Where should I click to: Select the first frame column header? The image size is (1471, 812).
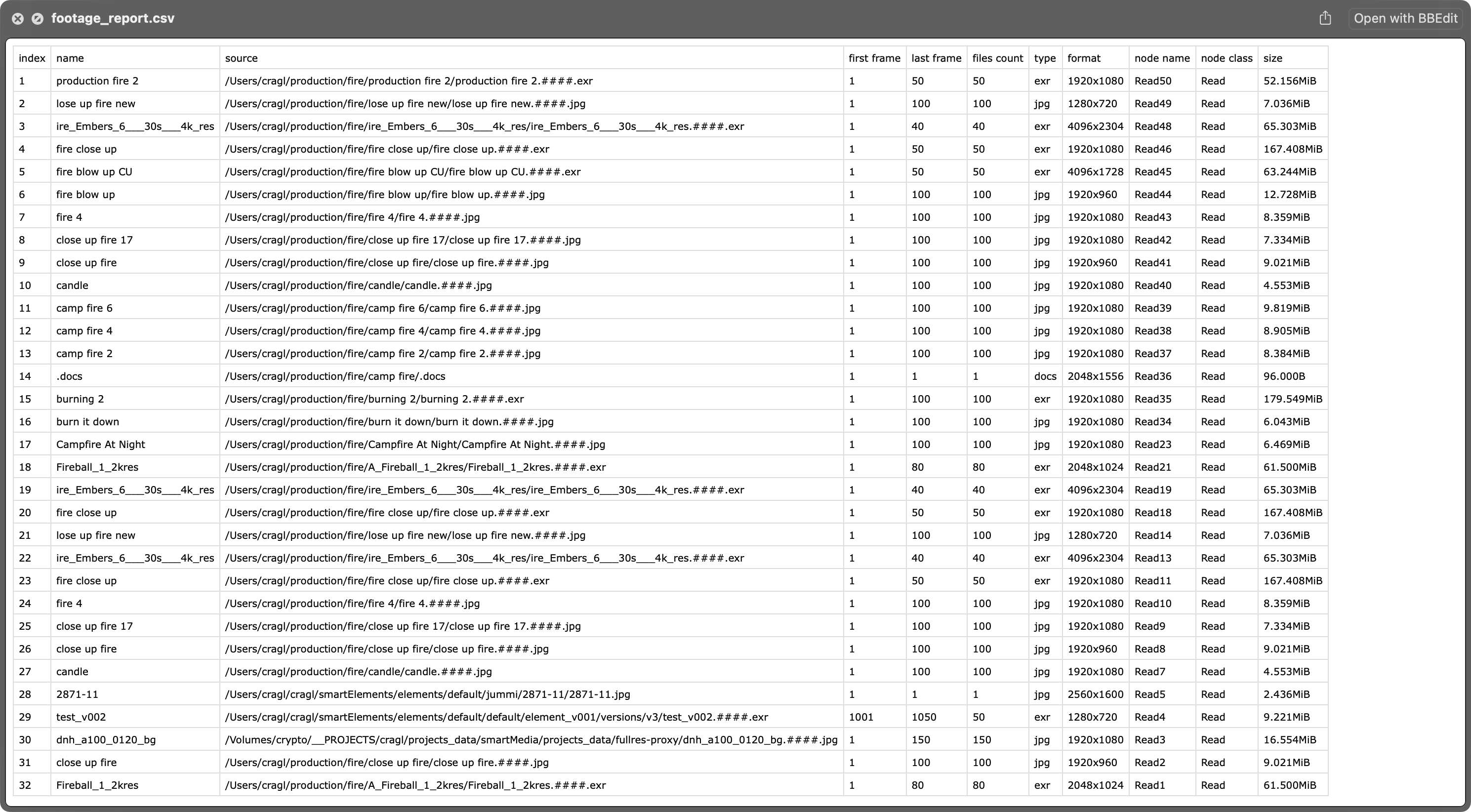point(874,58)
